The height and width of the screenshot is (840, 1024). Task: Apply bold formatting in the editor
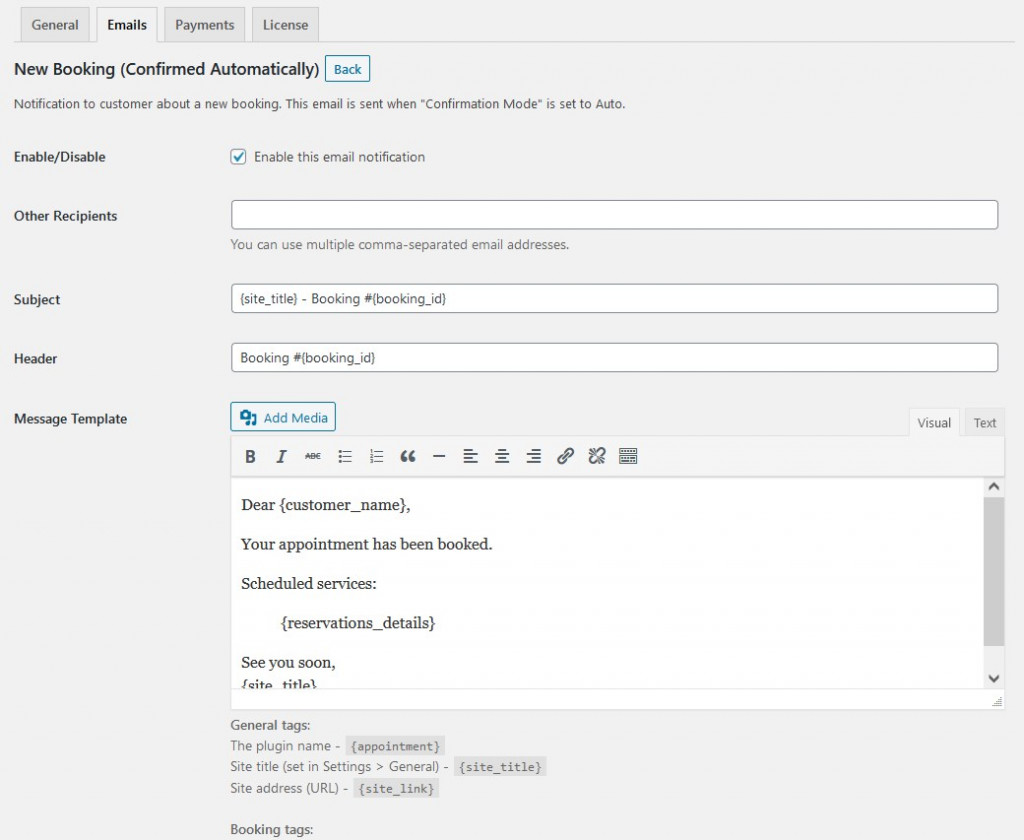251,457
